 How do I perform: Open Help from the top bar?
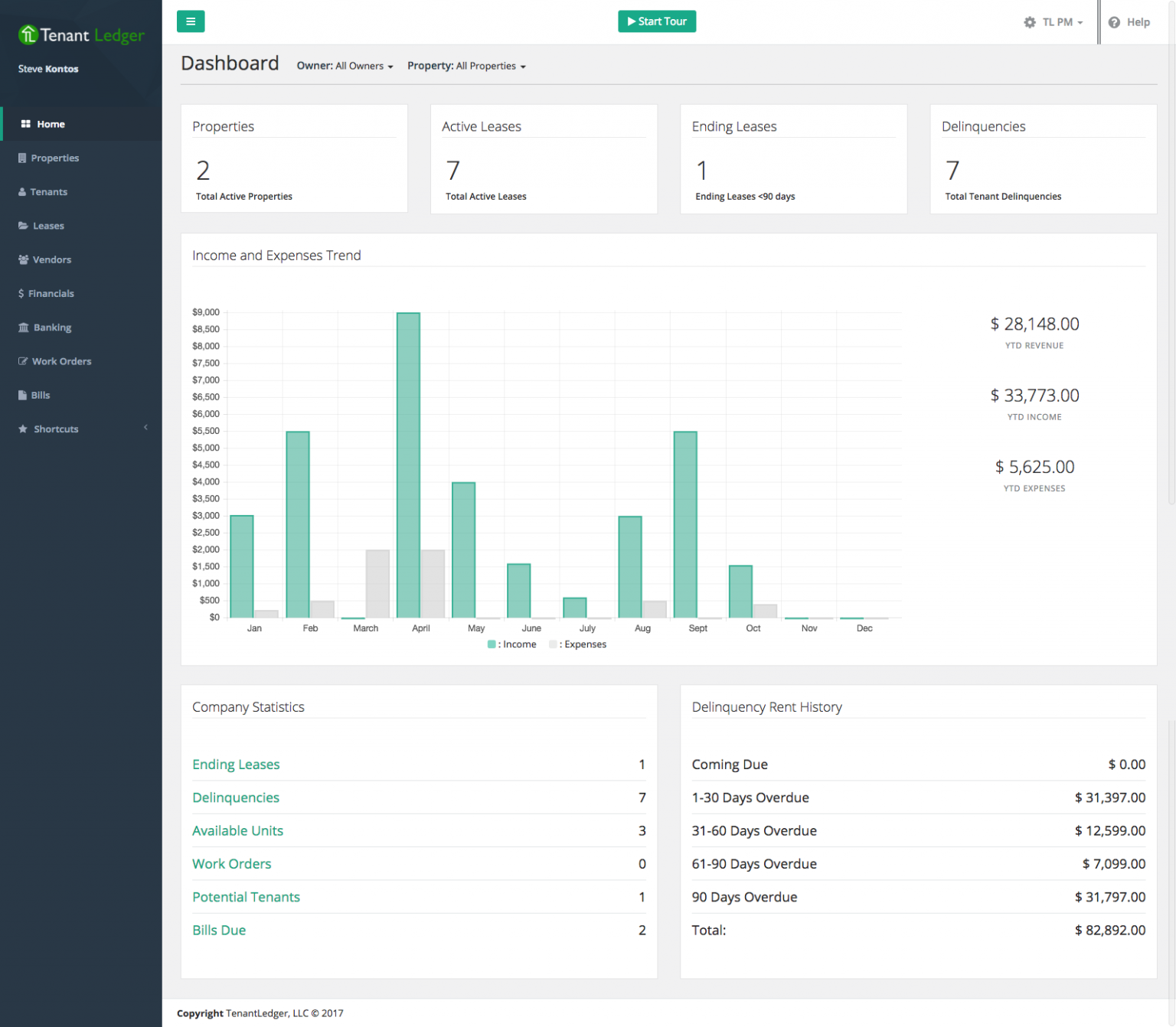(1129, 21)
